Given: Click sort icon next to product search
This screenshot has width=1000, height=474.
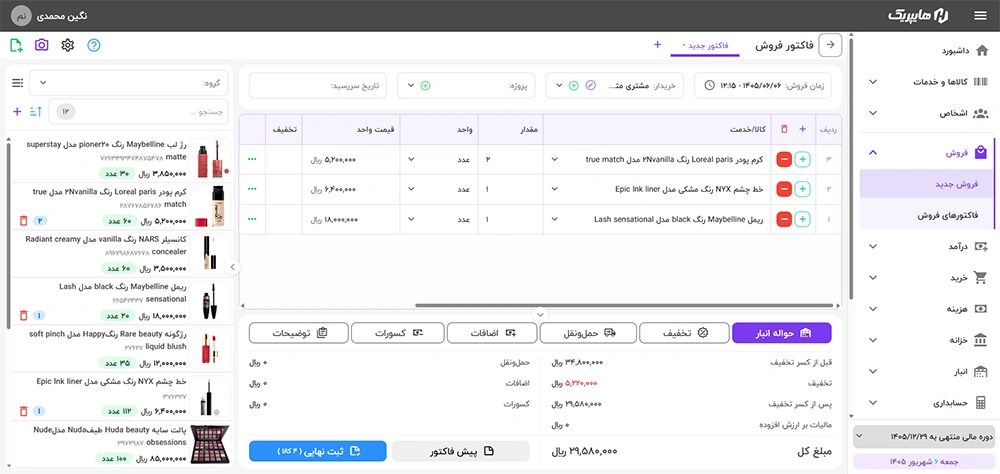Looking at the screenshot, I should point(36,112).
